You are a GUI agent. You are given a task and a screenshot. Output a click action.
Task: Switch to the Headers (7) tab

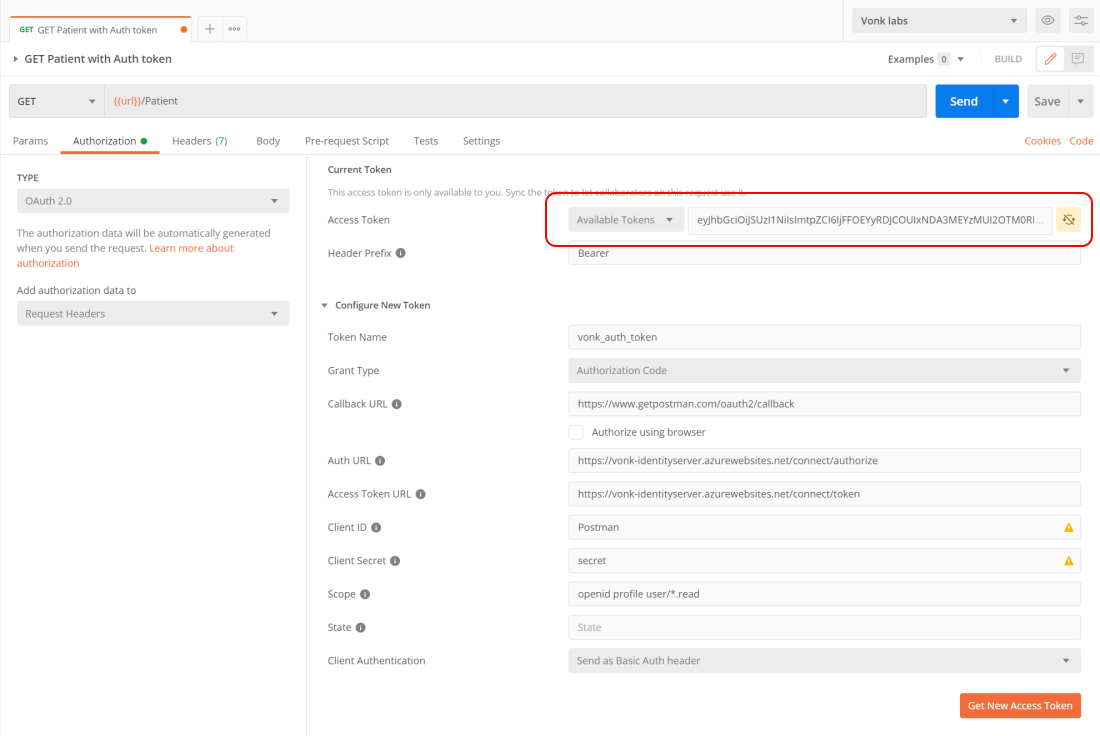tap(200, 141)
